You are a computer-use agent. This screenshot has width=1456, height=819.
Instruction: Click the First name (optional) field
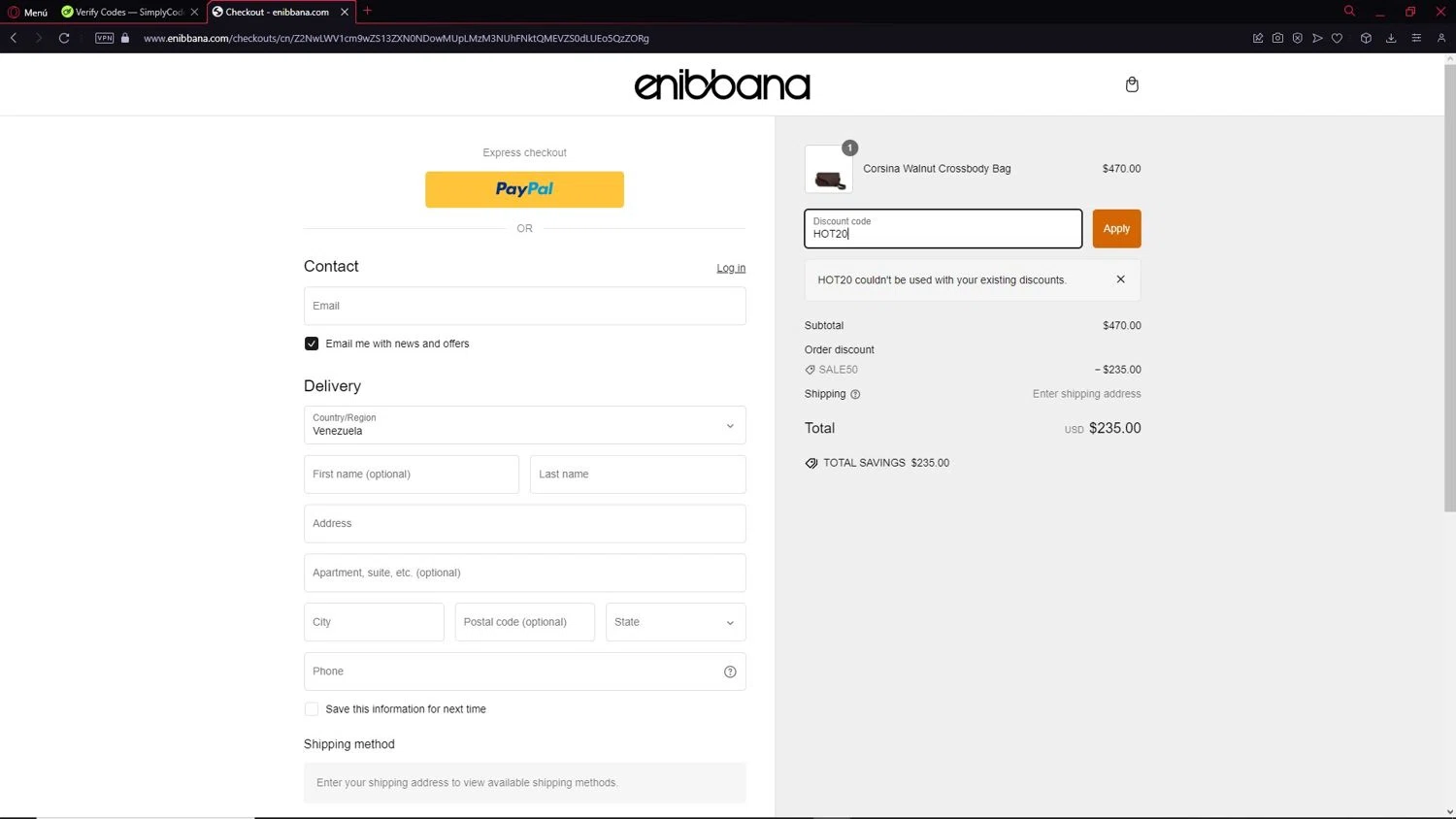click(x=412, y=475)
